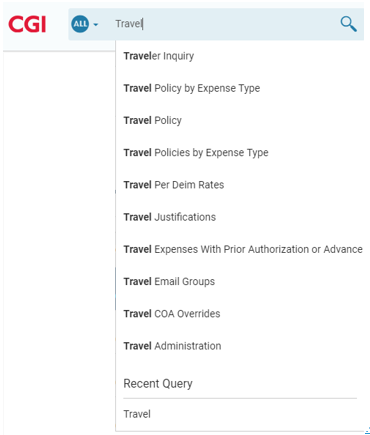Click the CGI logo

[27, 24]
